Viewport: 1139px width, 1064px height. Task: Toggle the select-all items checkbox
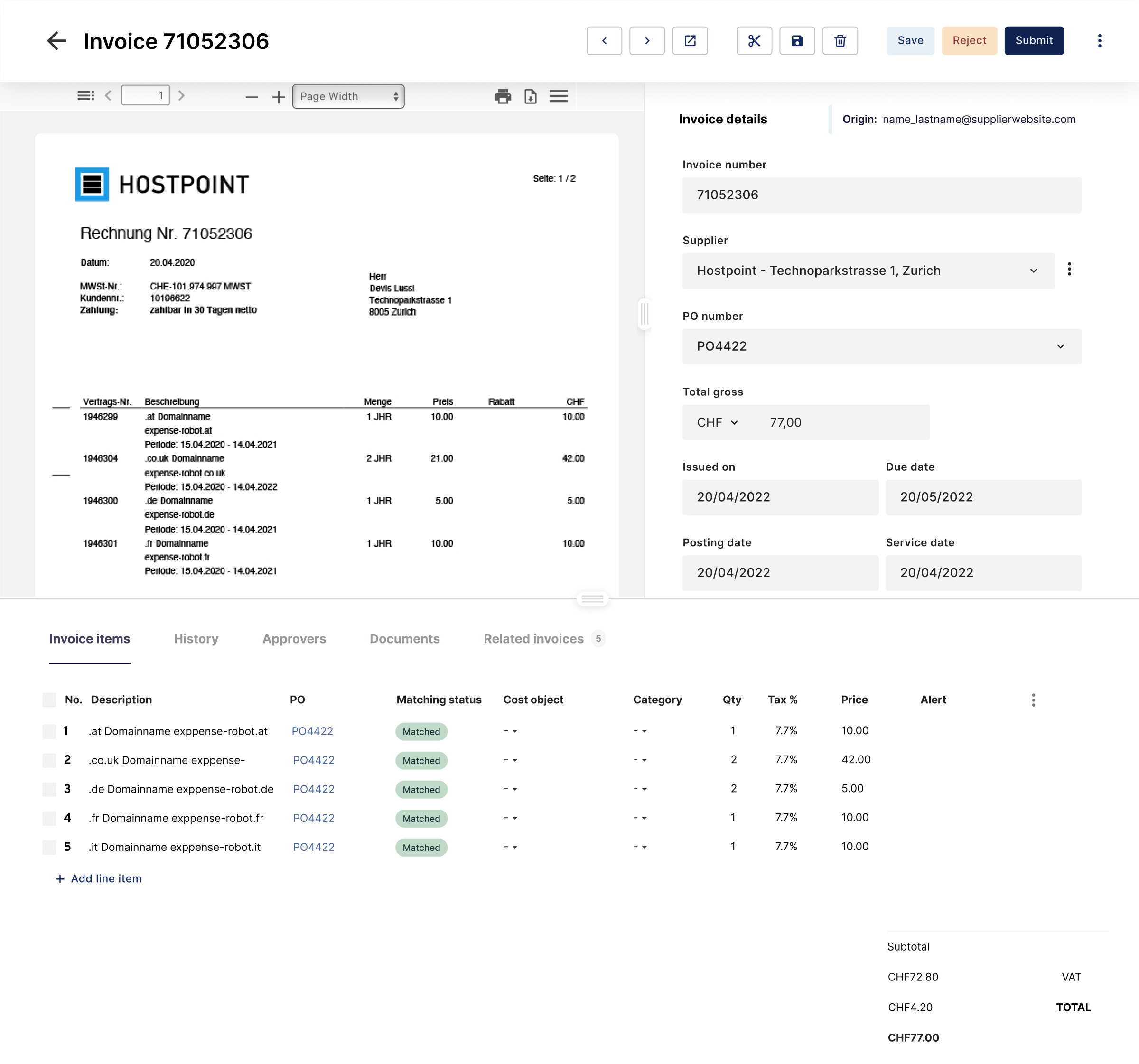tap(49, 700)
